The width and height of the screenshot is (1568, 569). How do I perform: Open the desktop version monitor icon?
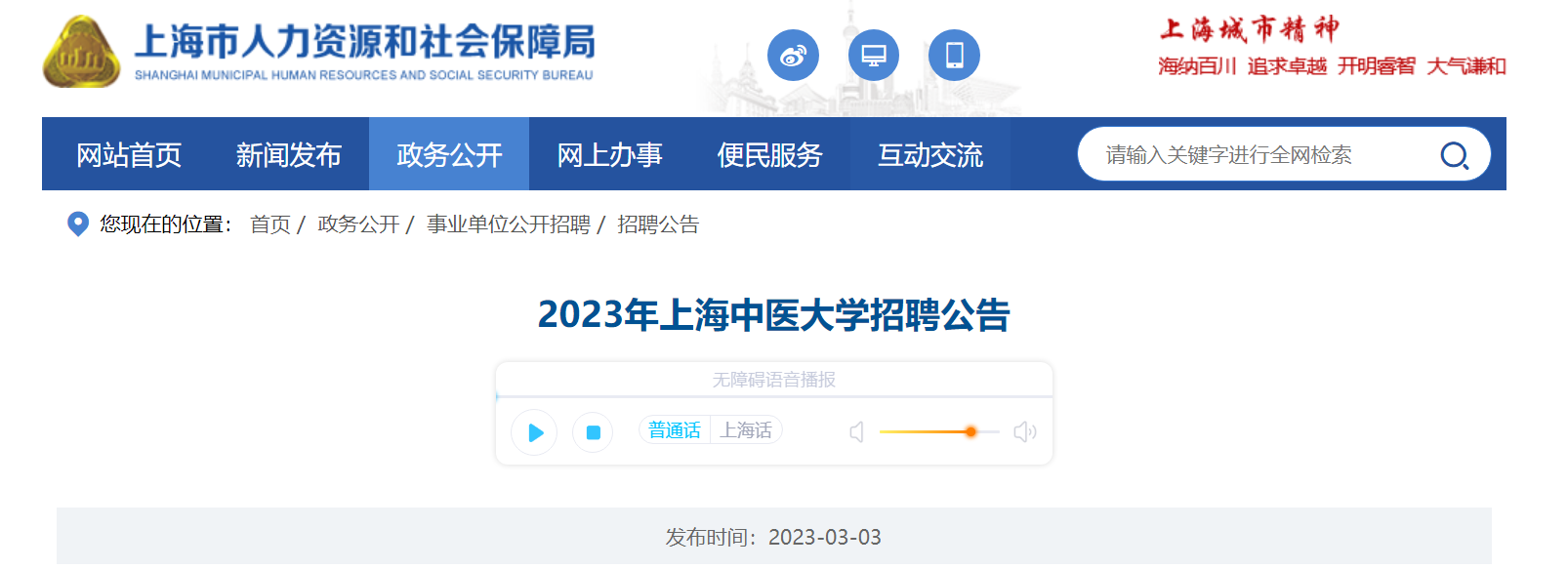874,56
